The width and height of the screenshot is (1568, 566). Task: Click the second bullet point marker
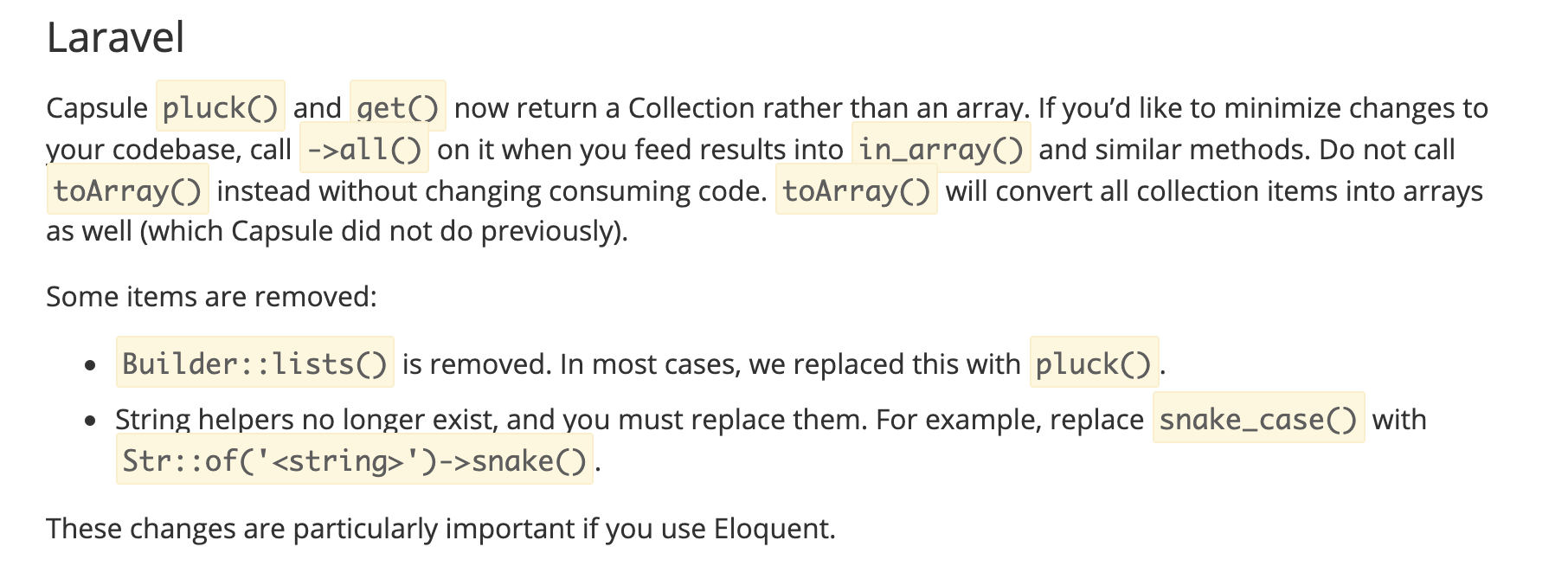pos(90,421)
